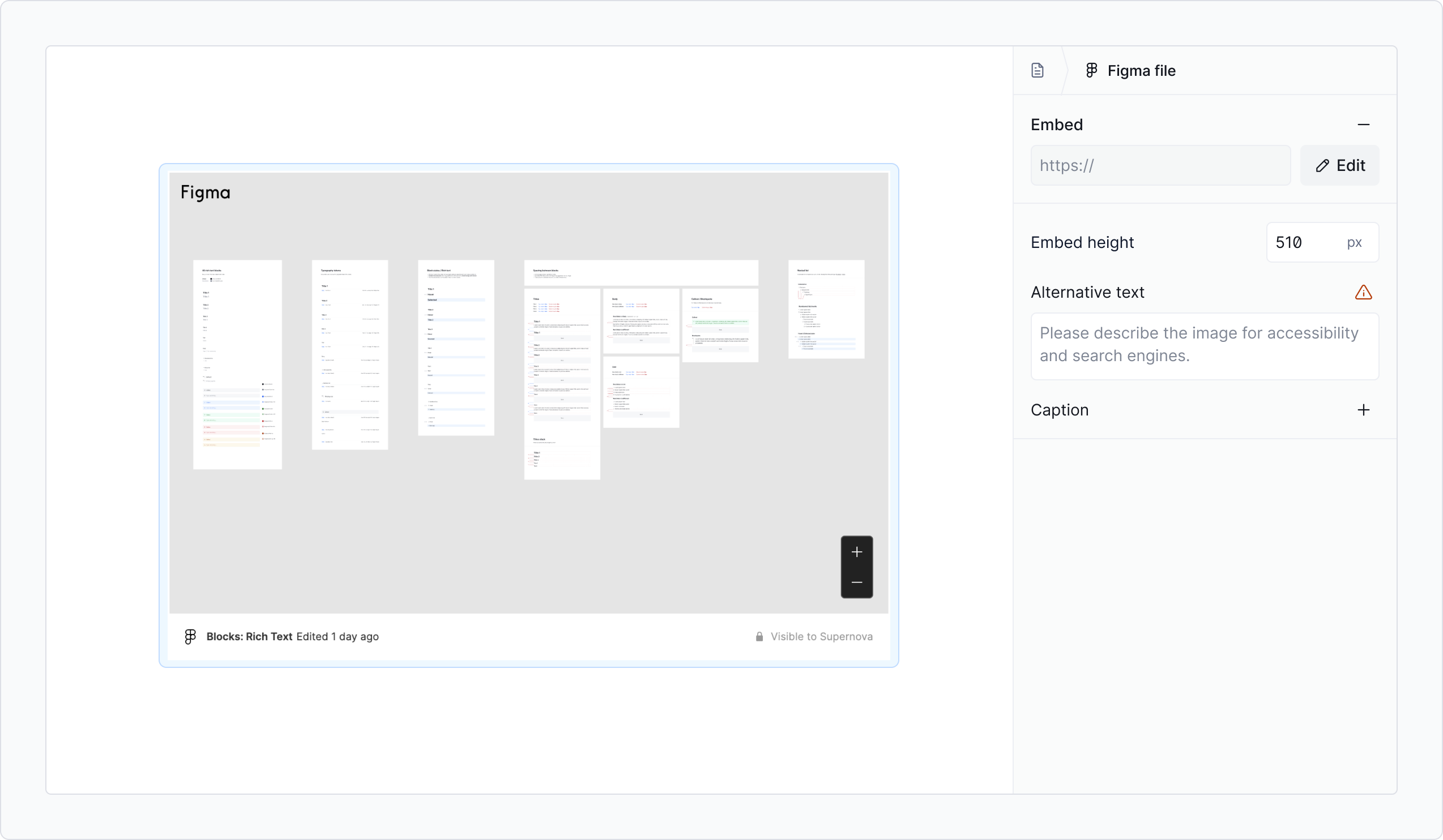Click the Alternative text label

click(x=1087, y=293)
